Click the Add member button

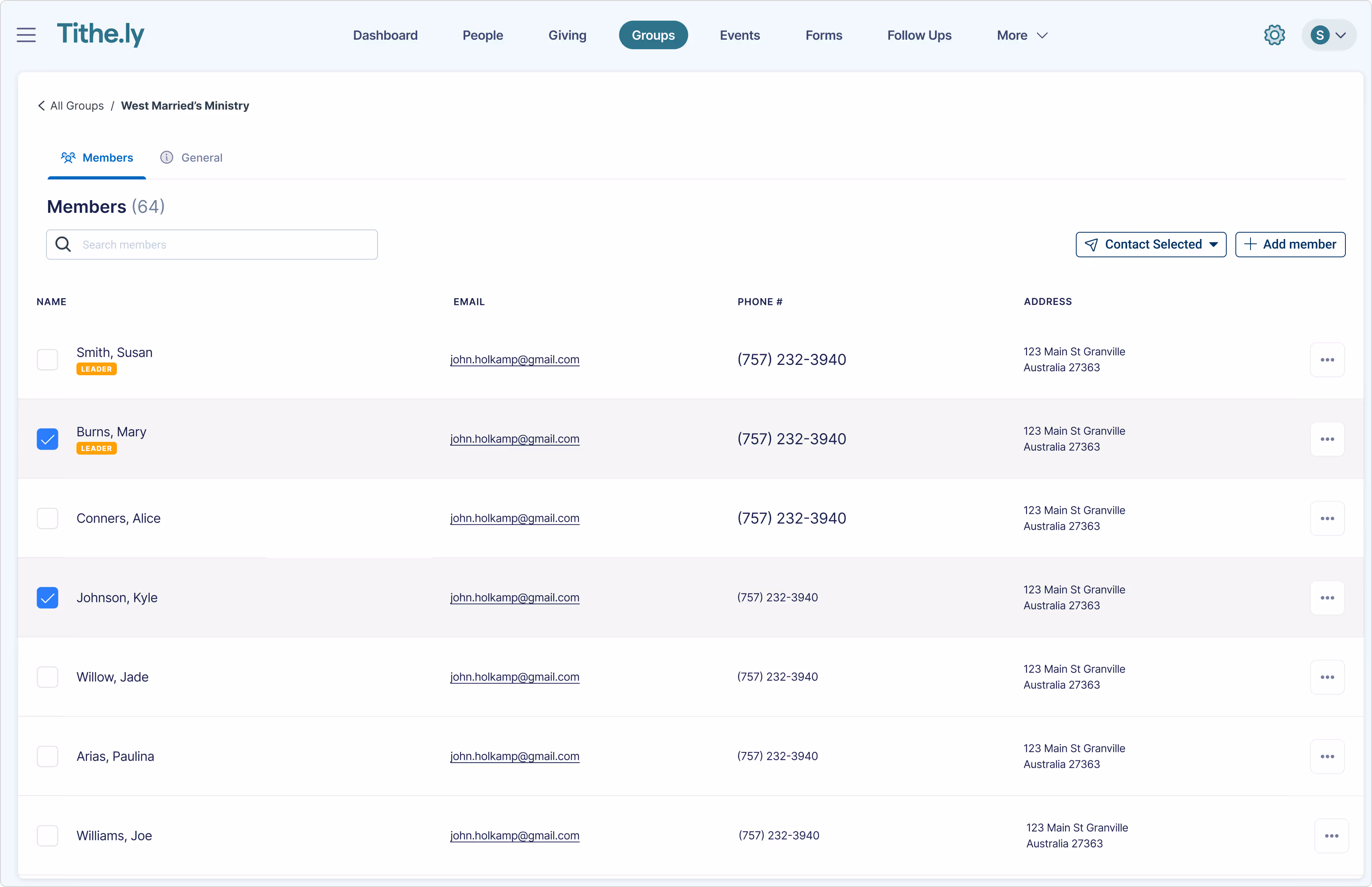click(1290, 244)
